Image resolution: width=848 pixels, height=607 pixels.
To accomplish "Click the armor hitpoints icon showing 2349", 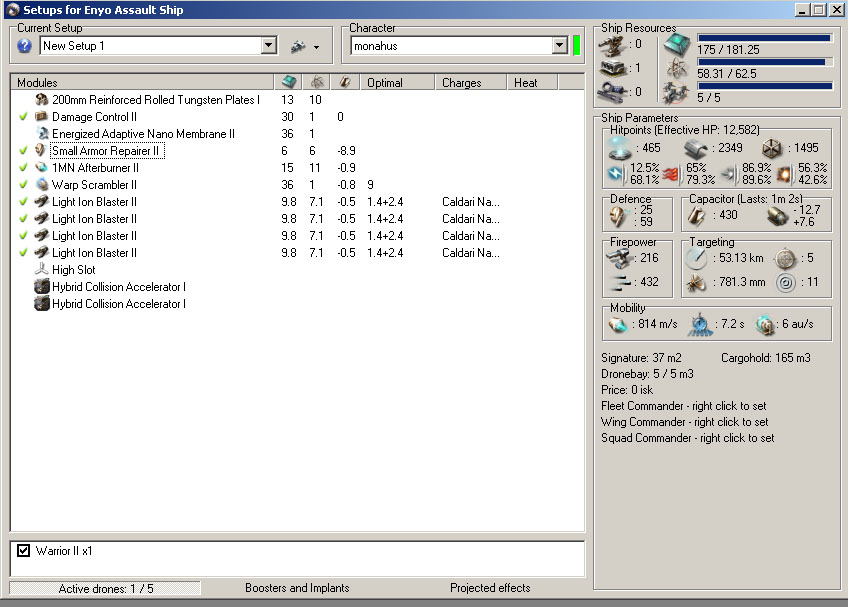I will click(695, 148).
